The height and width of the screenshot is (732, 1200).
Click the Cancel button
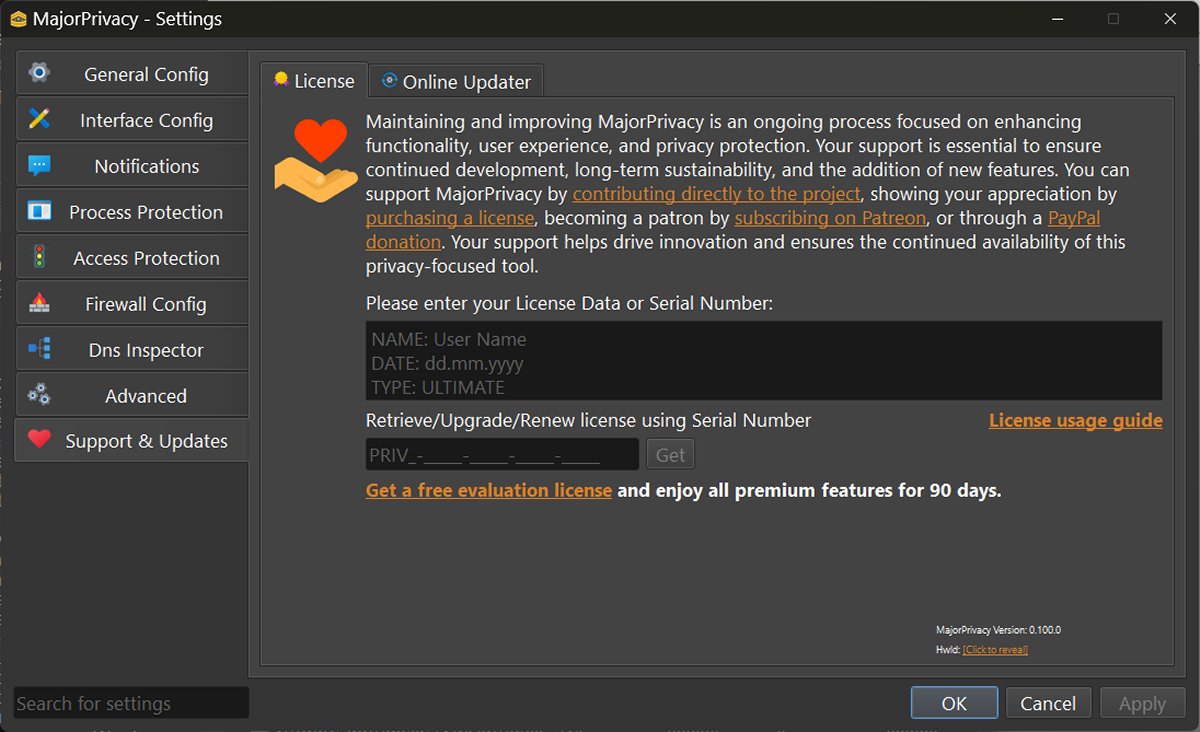1048,703
